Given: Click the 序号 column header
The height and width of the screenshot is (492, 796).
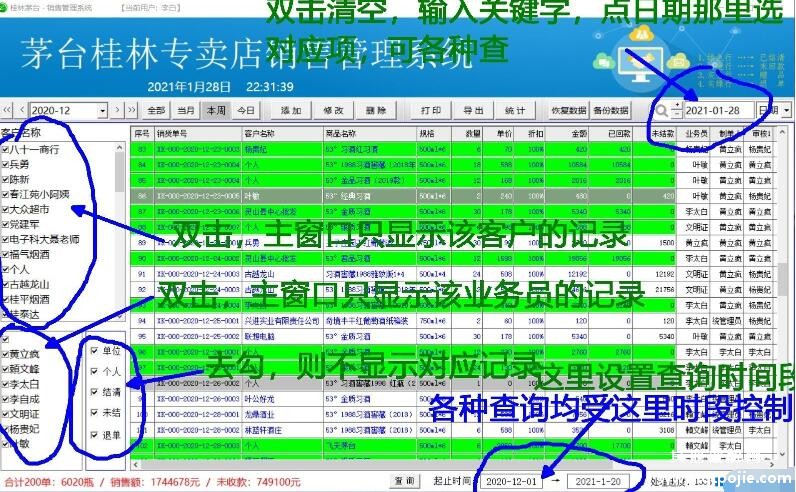Looking at the screenshot, I should point(142,134).
